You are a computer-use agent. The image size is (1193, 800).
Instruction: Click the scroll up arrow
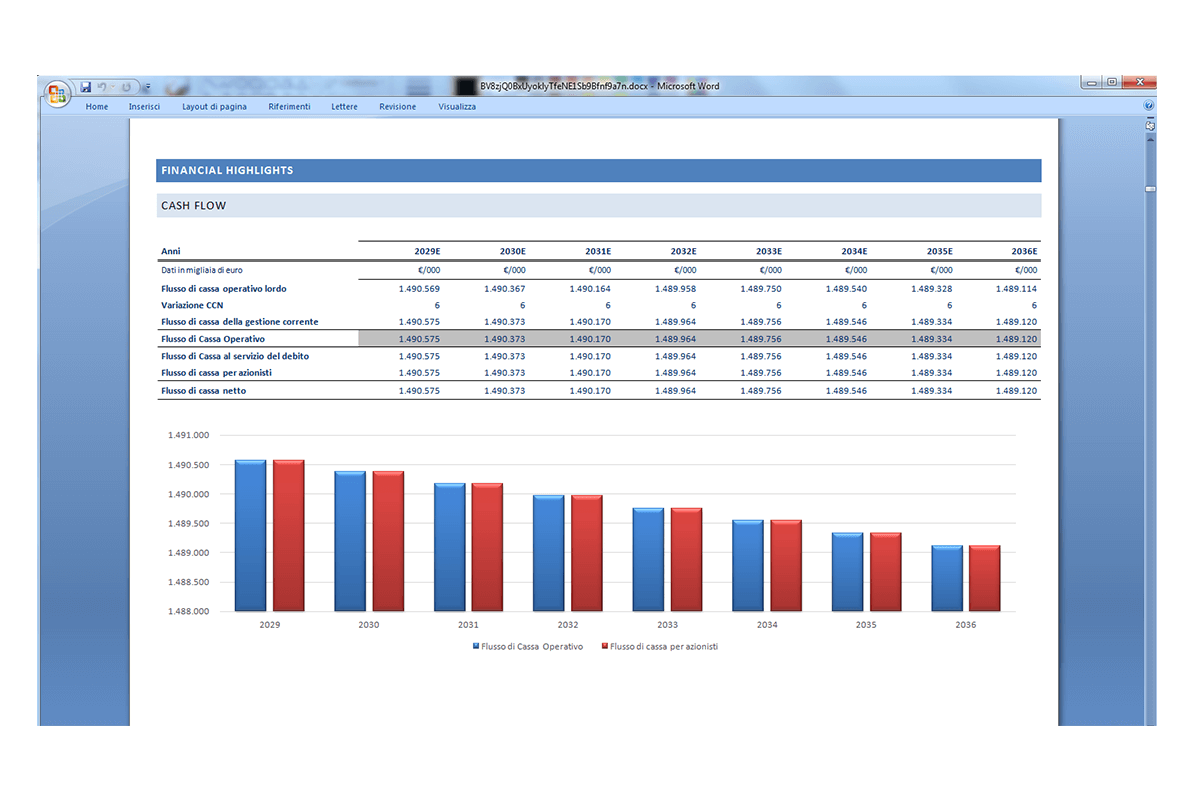click(1150, 139)
